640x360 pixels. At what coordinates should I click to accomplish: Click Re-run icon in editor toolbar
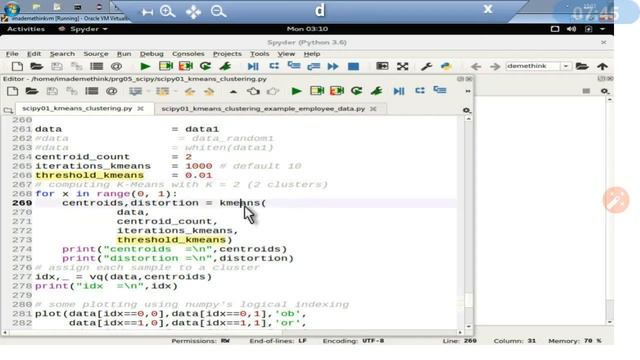356,91
